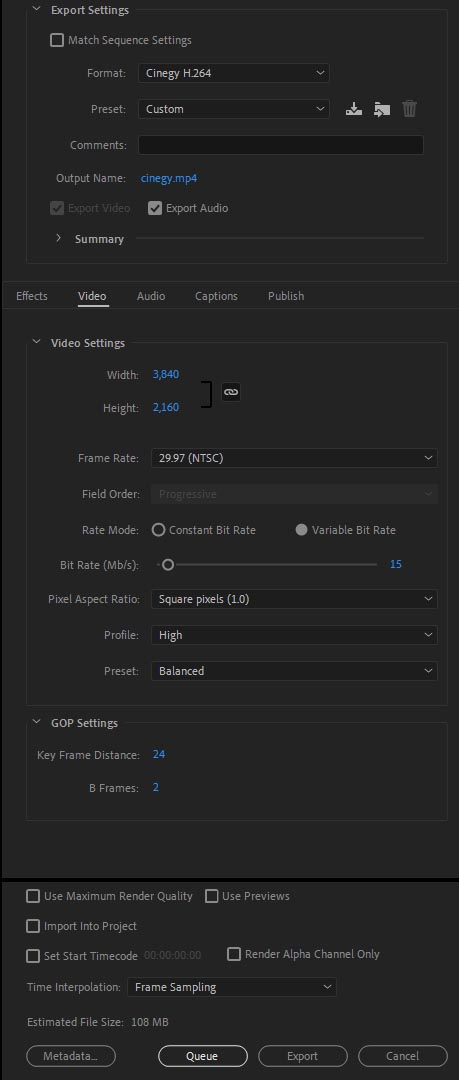
Task: Check the Use Previews option
Action: pos(212,896)
